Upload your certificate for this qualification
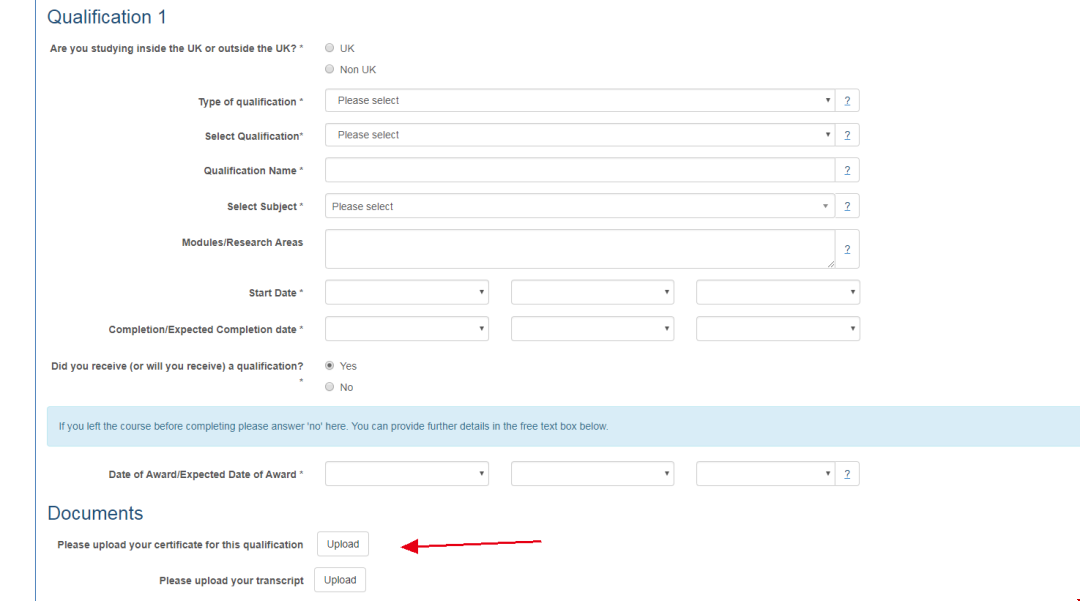1080x601 pixels. pos(343,544)
